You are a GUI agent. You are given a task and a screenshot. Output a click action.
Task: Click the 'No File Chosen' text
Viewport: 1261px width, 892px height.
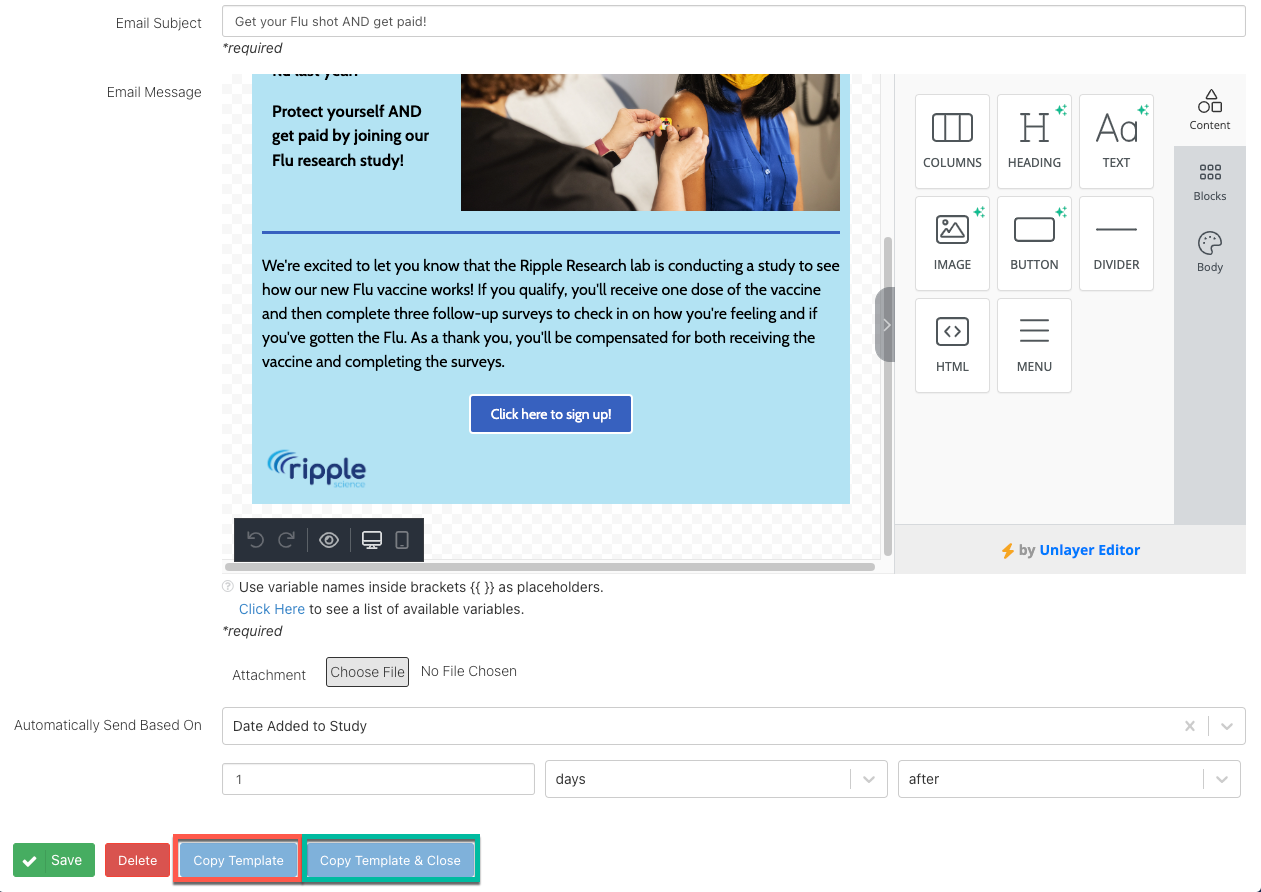click(469, 671)
